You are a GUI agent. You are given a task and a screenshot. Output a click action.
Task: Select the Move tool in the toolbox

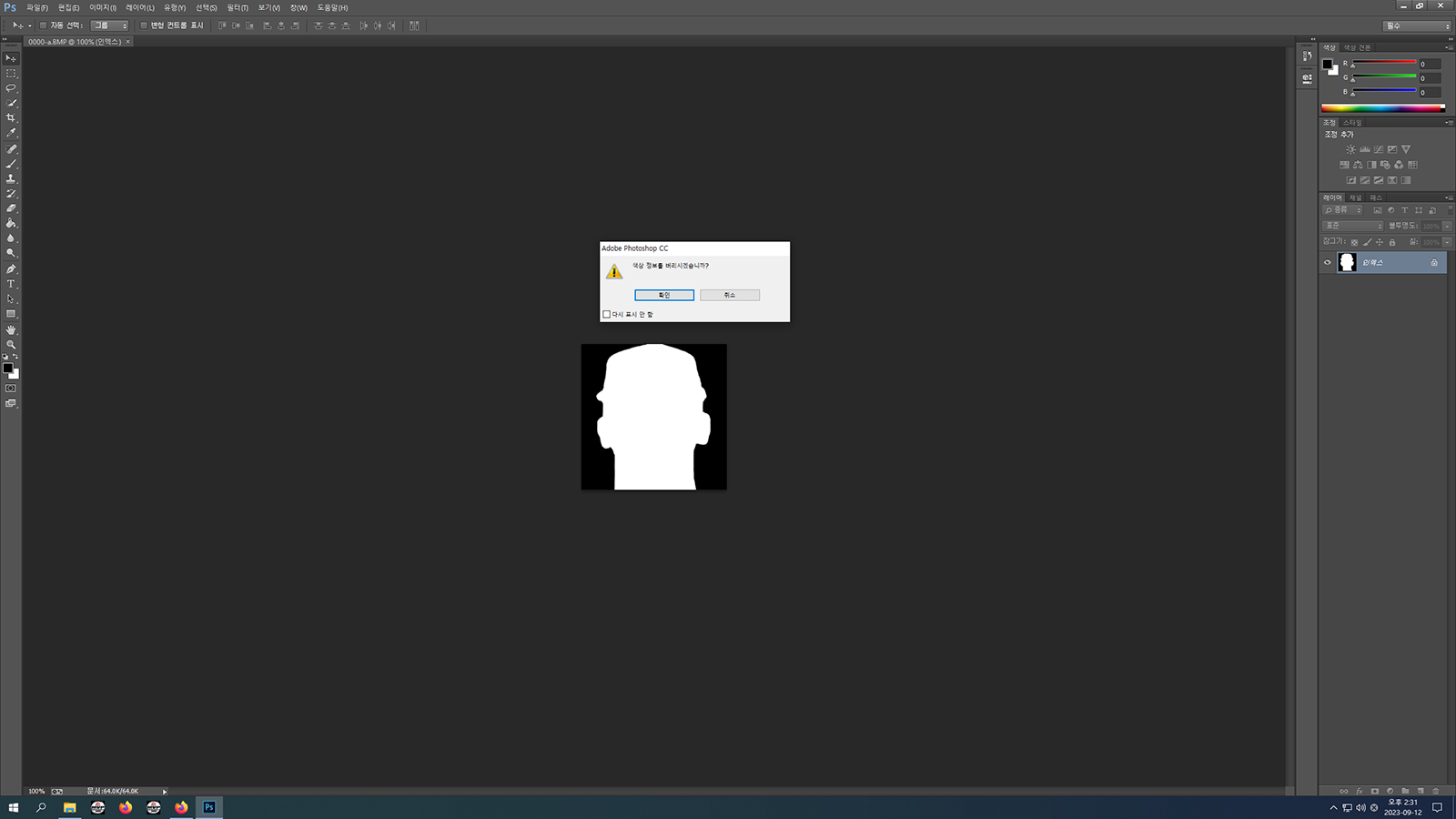coord(11,58)
